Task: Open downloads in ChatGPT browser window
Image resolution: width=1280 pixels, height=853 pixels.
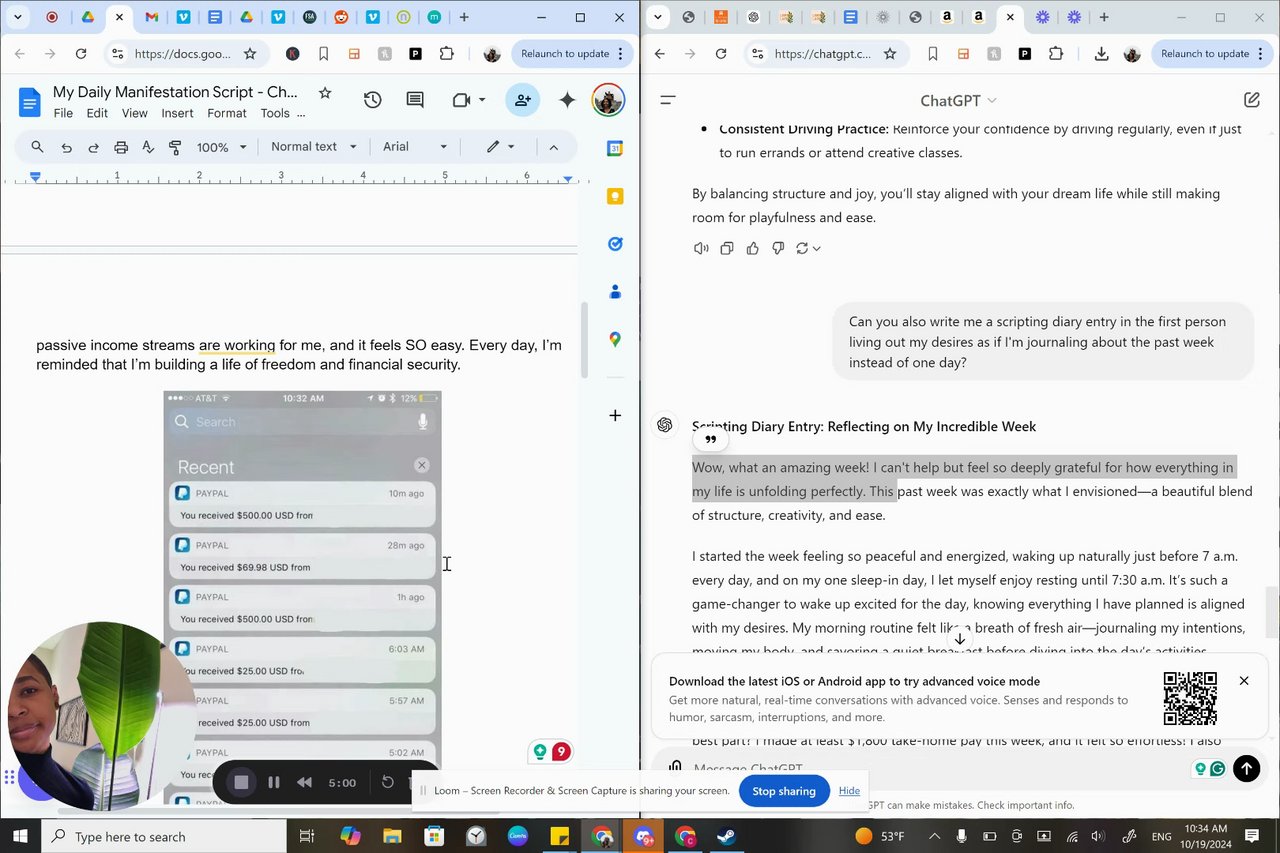Action: pyautogui.click(x=1101, y=54)
